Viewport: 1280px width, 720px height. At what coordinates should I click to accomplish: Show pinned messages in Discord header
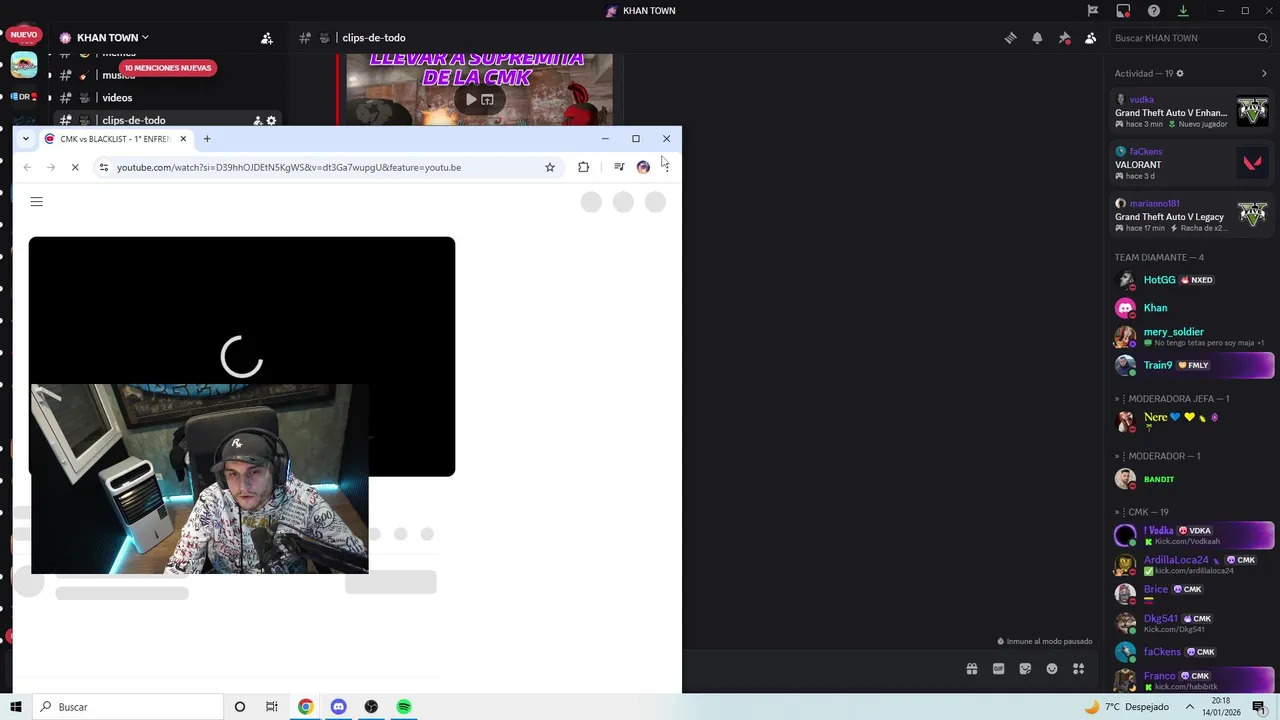pyautogui.click(x=1064, y=38)
